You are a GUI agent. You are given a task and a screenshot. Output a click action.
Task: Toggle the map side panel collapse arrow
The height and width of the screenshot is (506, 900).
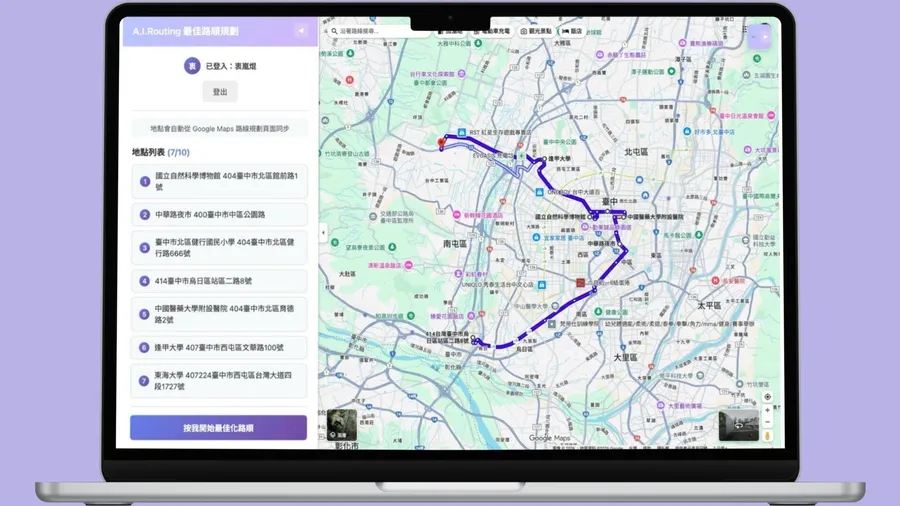(x=323, y=233)
